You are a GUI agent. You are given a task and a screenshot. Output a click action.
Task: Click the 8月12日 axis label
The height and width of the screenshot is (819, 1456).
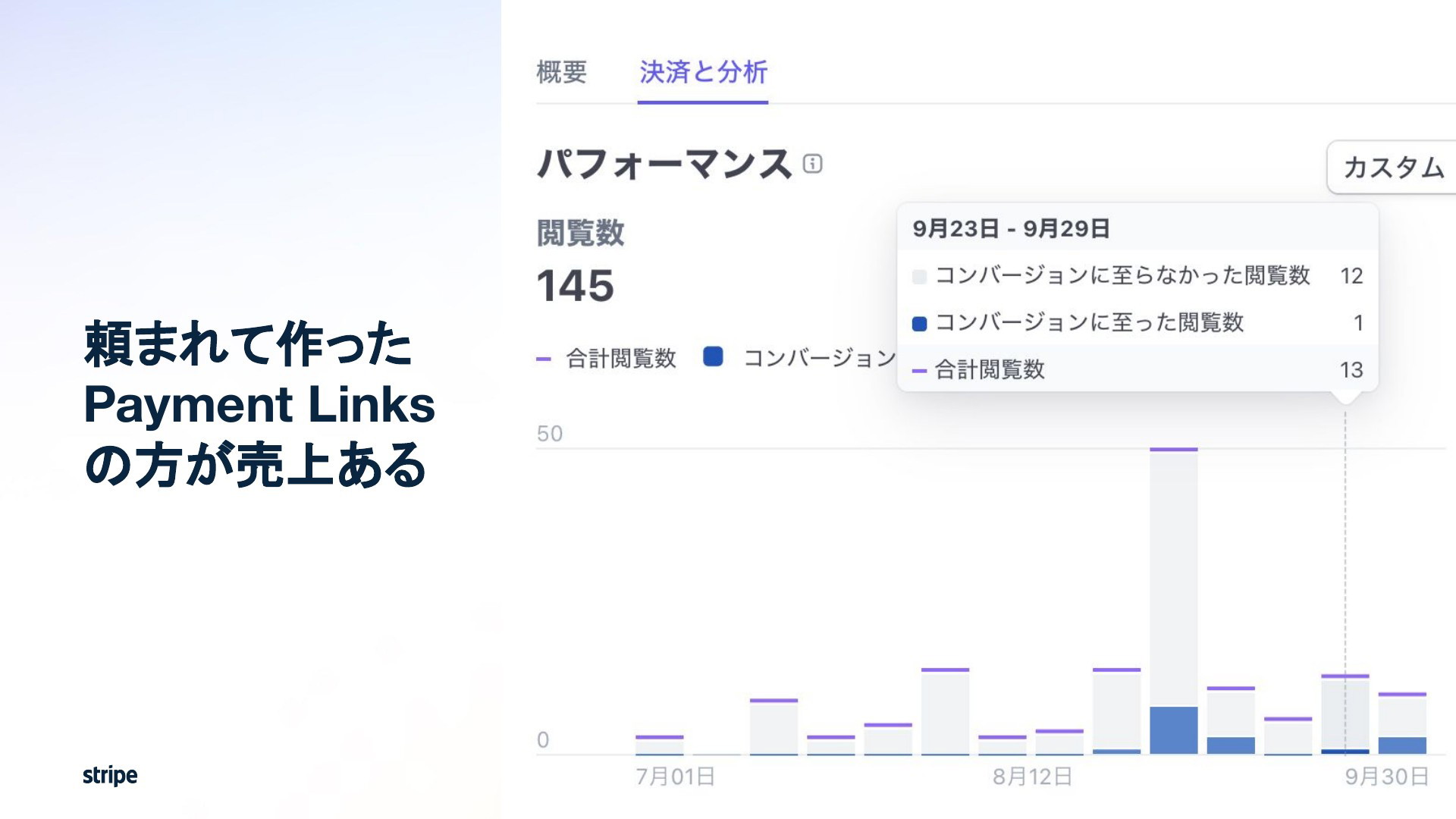pyautogui.click(x=1032, y=777)
